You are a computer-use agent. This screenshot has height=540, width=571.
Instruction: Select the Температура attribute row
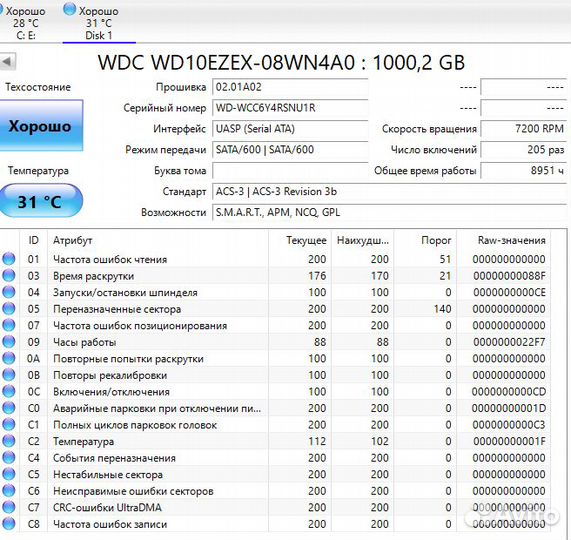click(275, 441)
